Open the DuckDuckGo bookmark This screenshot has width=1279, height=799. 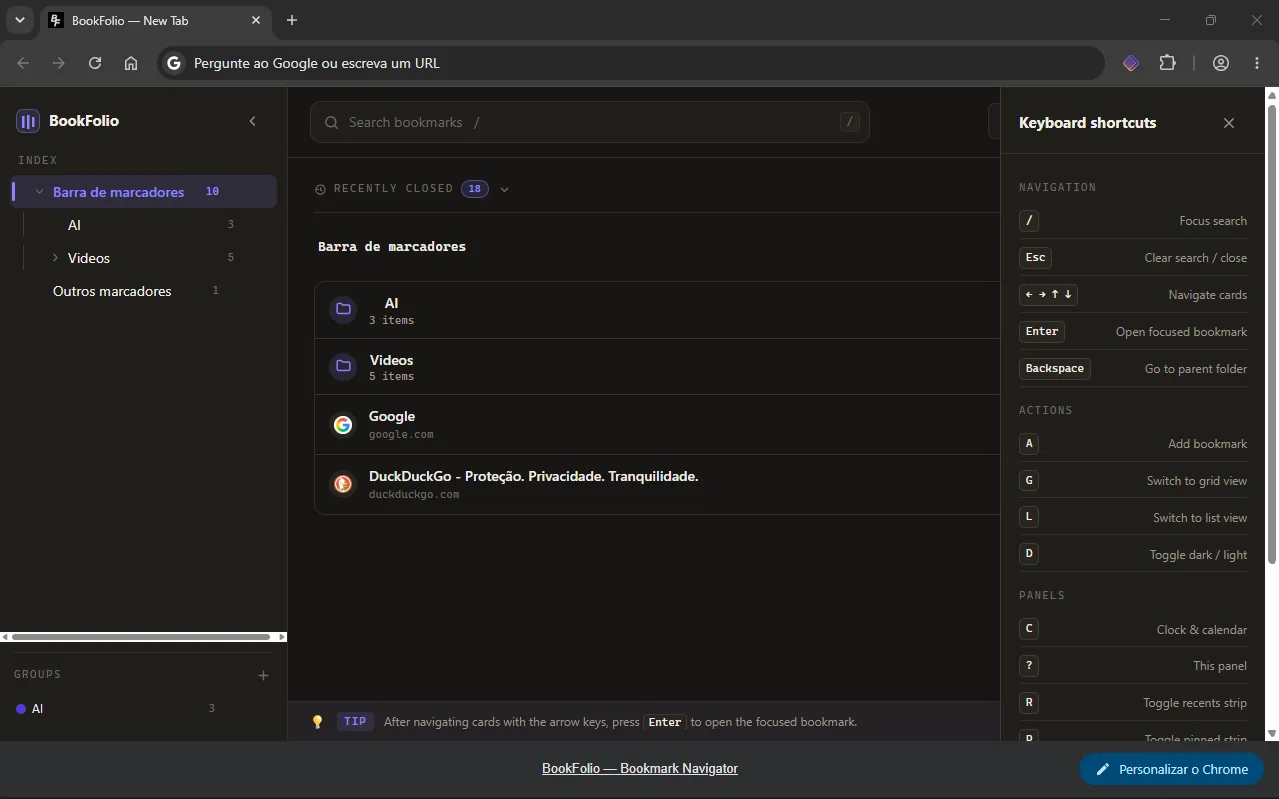pos(657,484)
